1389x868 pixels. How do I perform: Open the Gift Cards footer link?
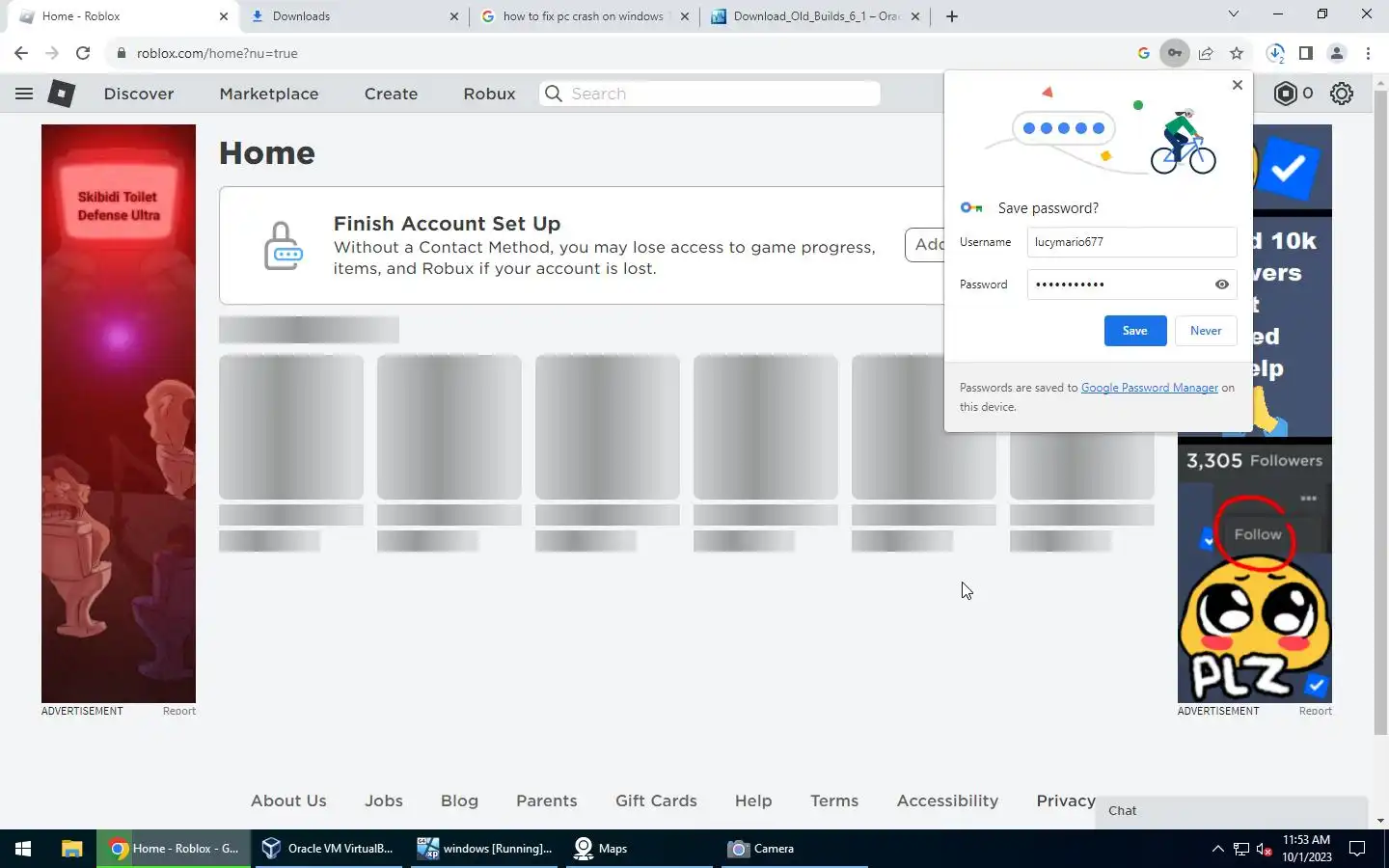(x=656, y=800)
